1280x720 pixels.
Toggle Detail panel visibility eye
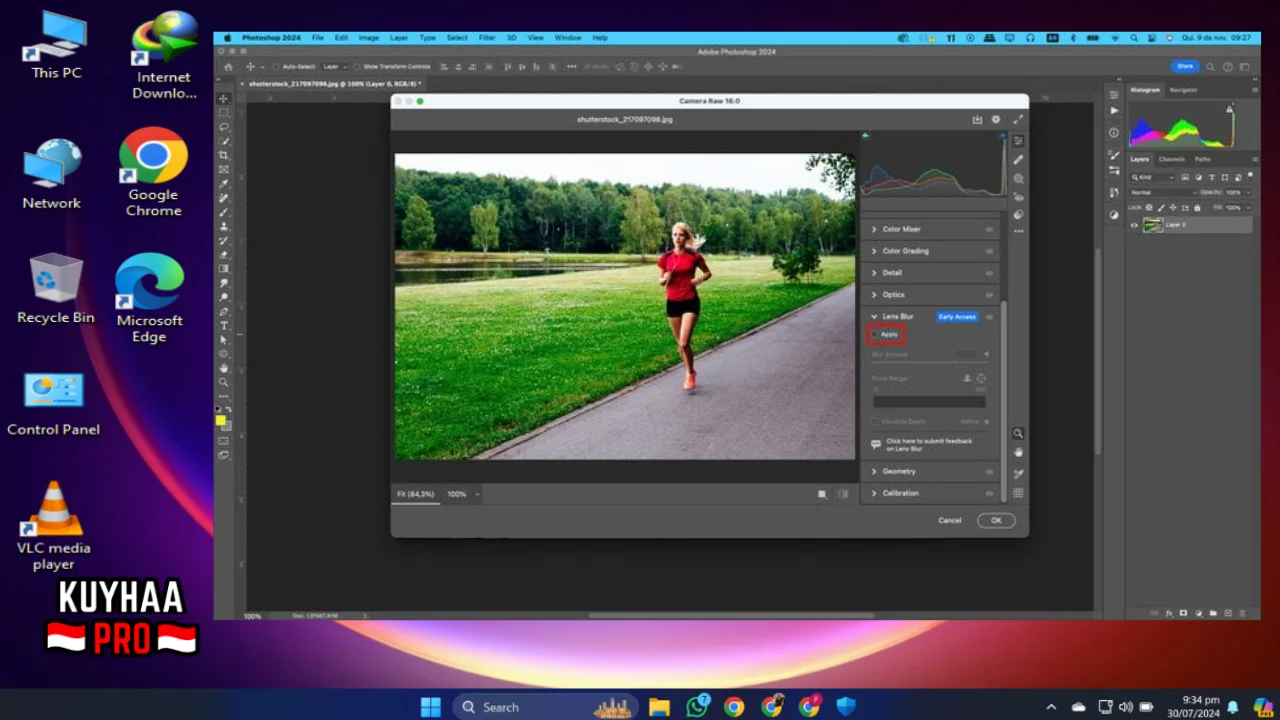point(990,273)
